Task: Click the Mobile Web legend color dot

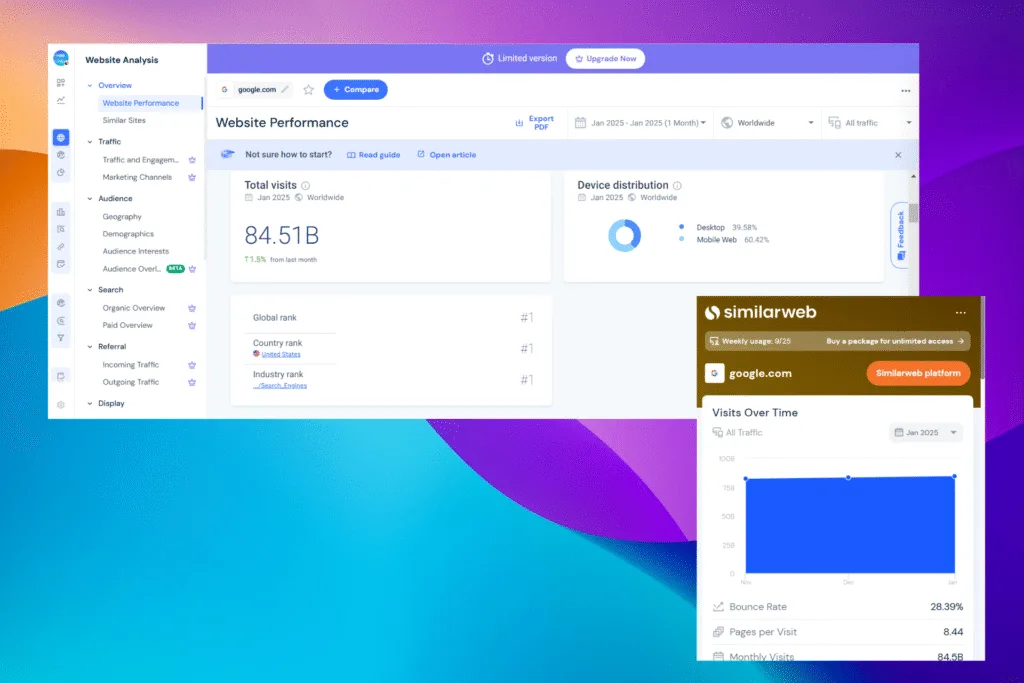Action: pyautogui.click(x=681, y=239)
